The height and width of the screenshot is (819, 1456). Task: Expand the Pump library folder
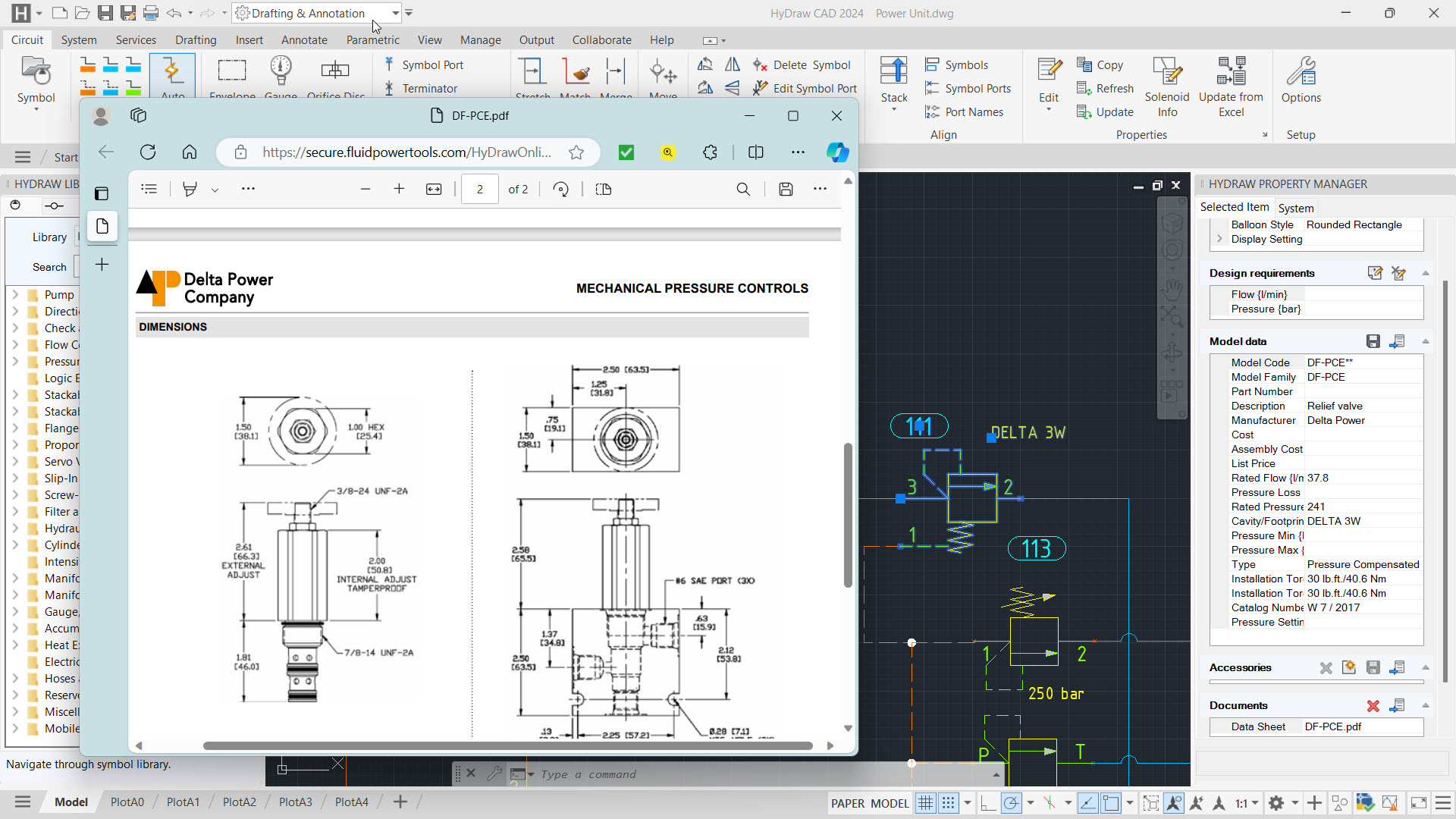(15, 294)
